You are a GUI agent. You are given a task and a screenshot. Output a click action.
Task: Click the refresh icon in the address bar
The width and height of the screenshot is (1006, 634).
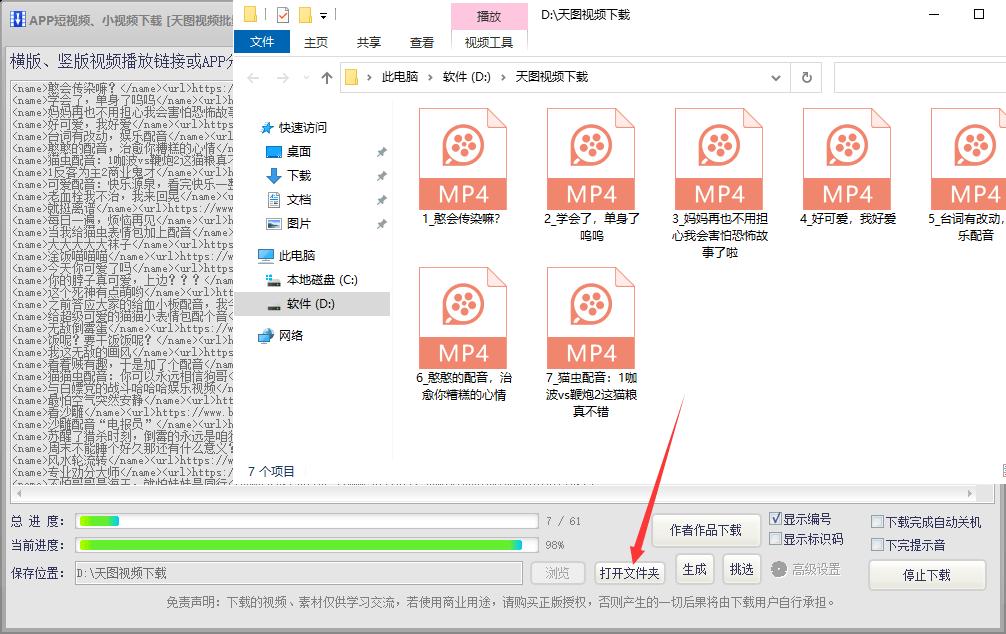point(806,77)
